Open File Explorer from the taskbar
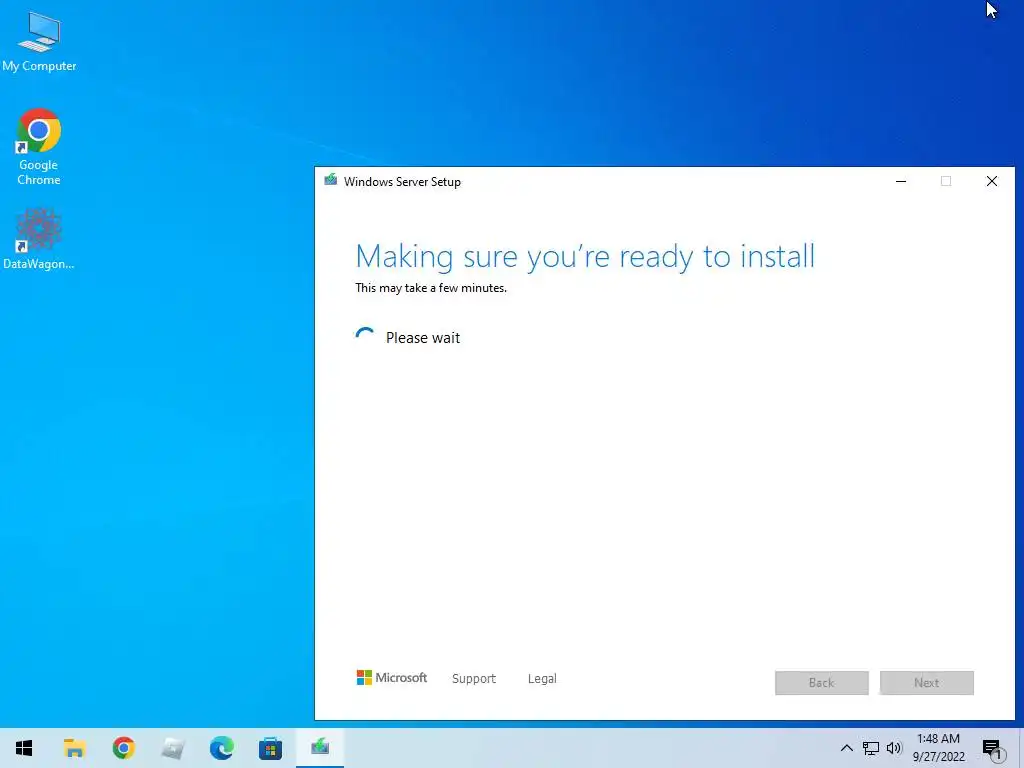The height and width of the screenshot is (768, 1024). (74, 748)
